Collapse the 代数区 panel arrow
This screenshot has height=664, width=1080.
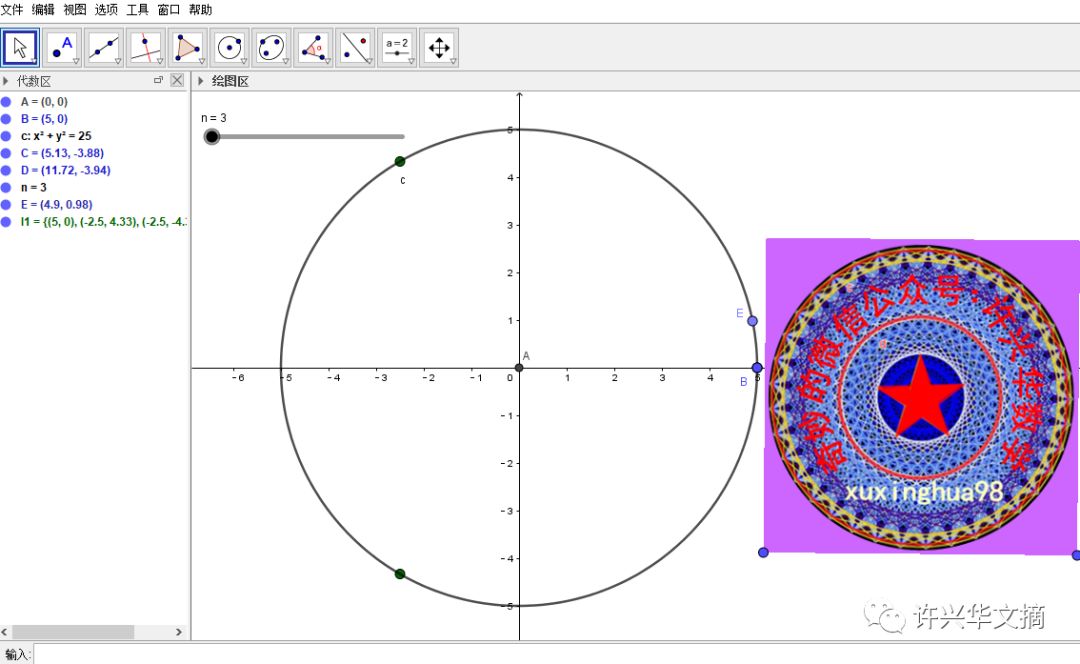tap(6, 81)
